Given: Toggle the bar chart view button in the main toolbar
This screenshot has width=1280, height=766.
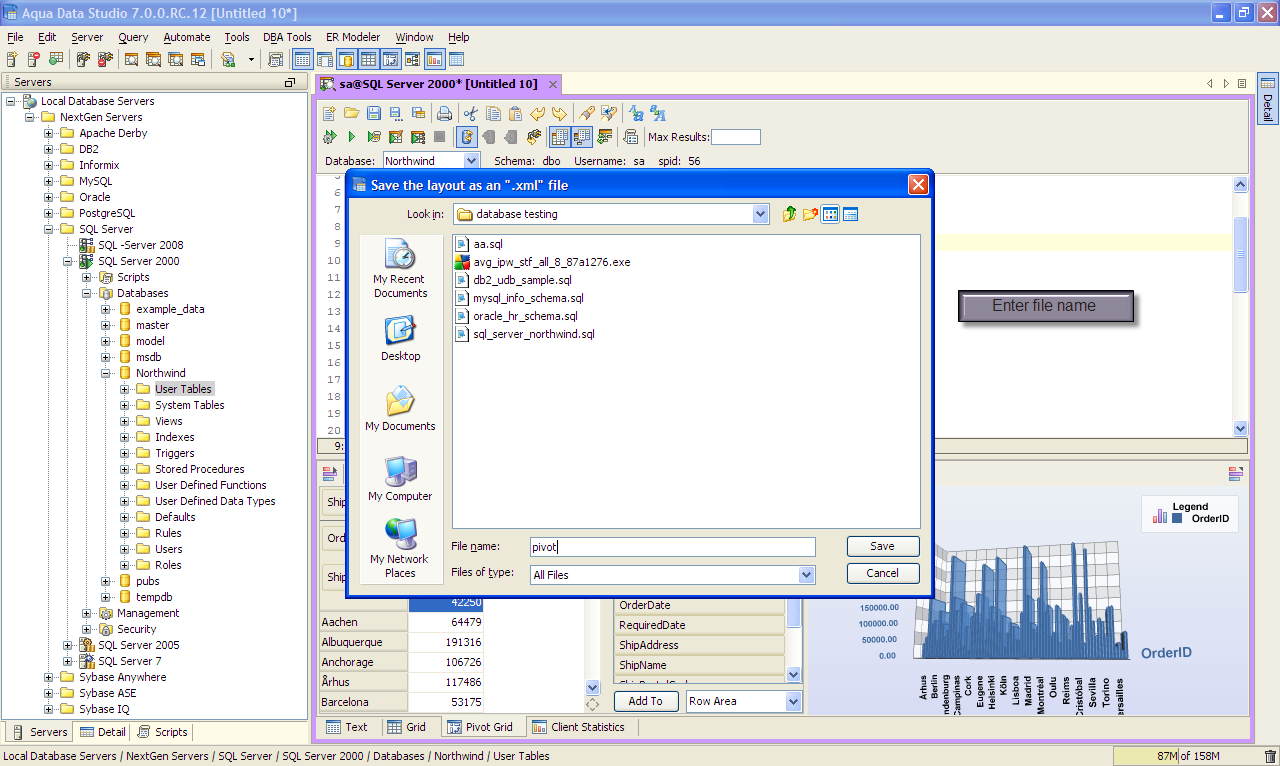Looking at the screenshot, I should click(434, 60).
